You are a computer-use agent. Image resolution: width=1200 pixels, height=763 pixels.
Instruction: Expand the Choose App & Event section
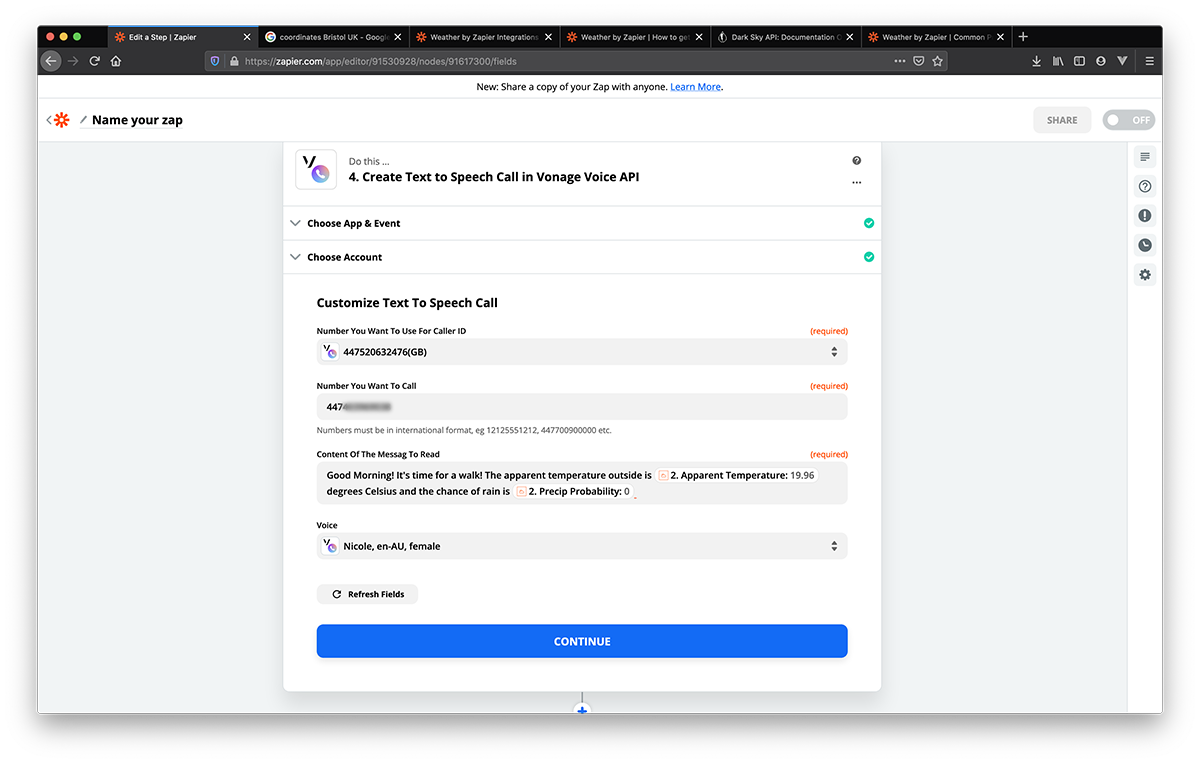pos(582,223)
